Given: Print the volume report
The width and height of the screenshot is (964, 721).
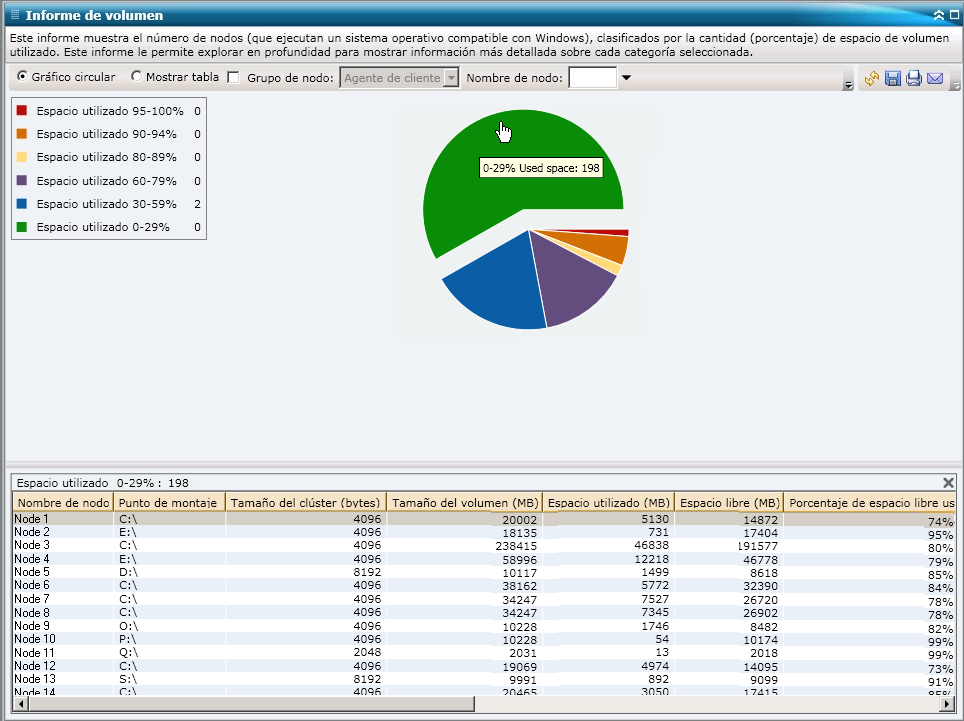Looking at the screenshot, I should tap(914, 78).
